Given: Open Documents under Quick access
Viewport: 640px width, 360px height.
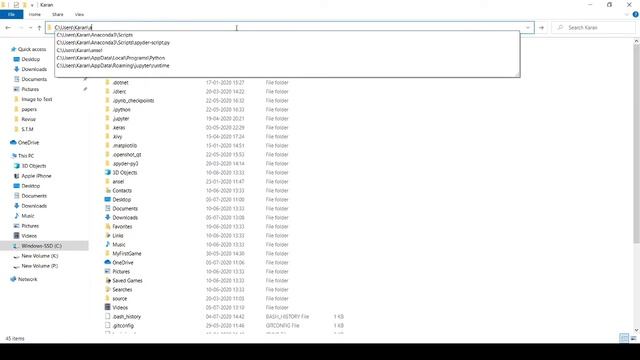Looking at the screenshot, I should [x=34, y=79].
